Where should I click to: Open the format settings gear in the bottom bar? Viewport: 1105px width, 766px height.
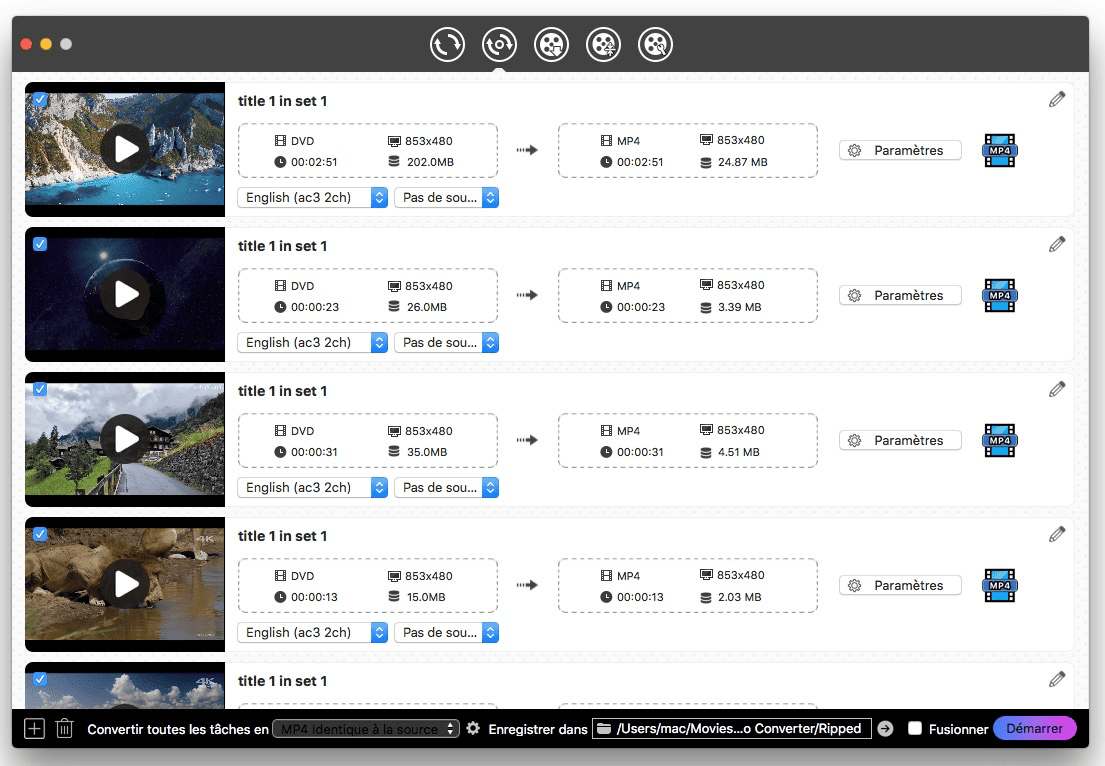pyautogui.click(x=473, y=728)
